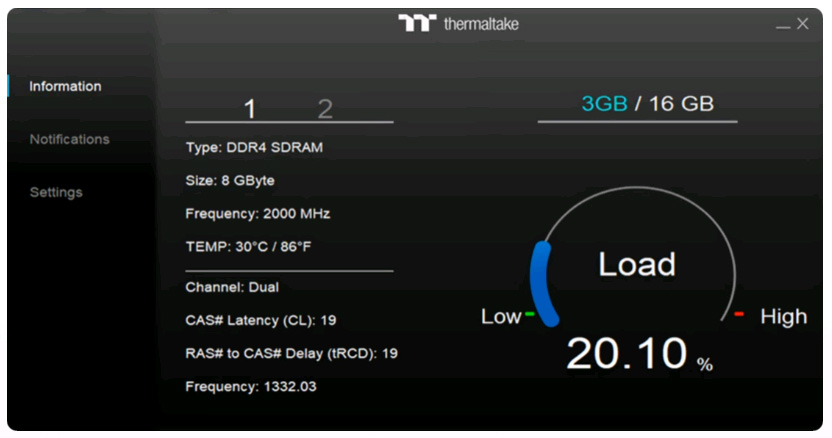832x438 pixels.
Task: Click the green Low indicator mark
Action: (x=530, y=314)
